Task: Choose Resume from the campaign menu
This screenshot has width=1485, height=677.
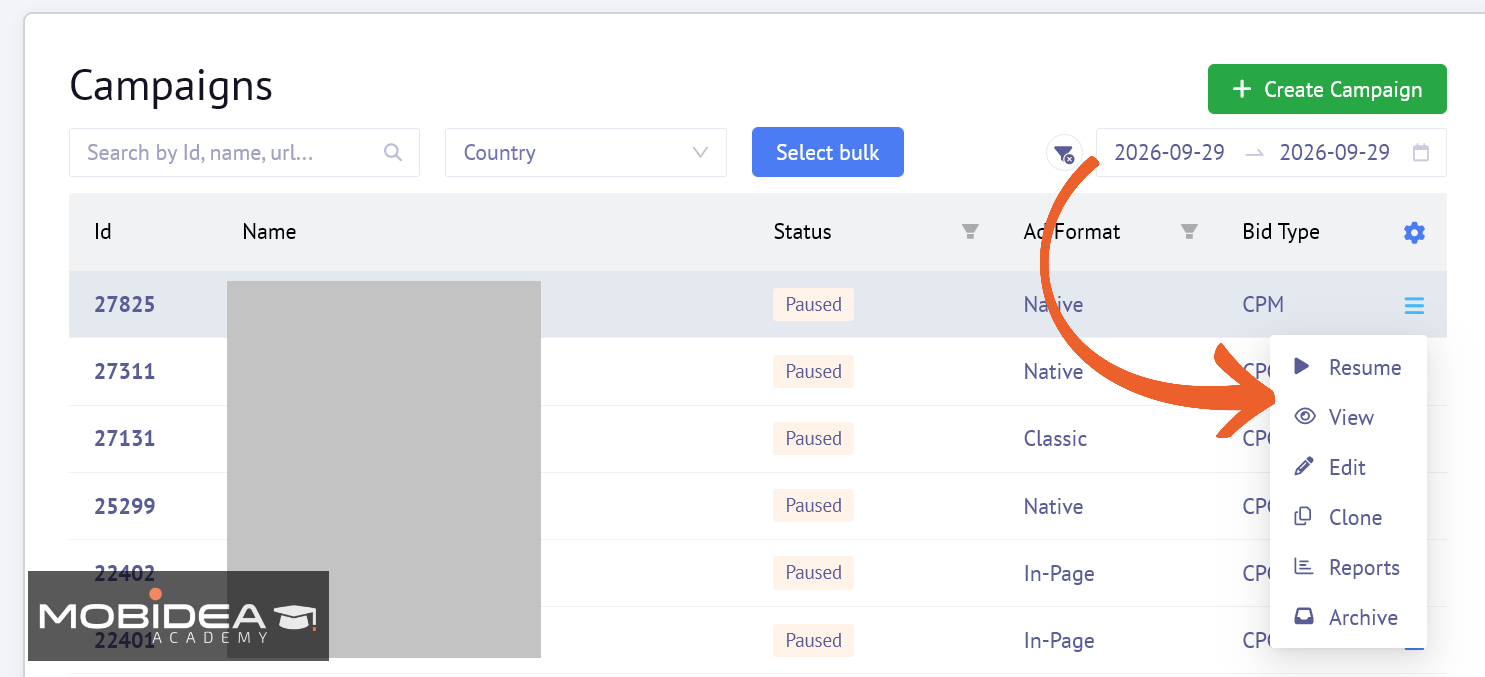Action: 1348,367
